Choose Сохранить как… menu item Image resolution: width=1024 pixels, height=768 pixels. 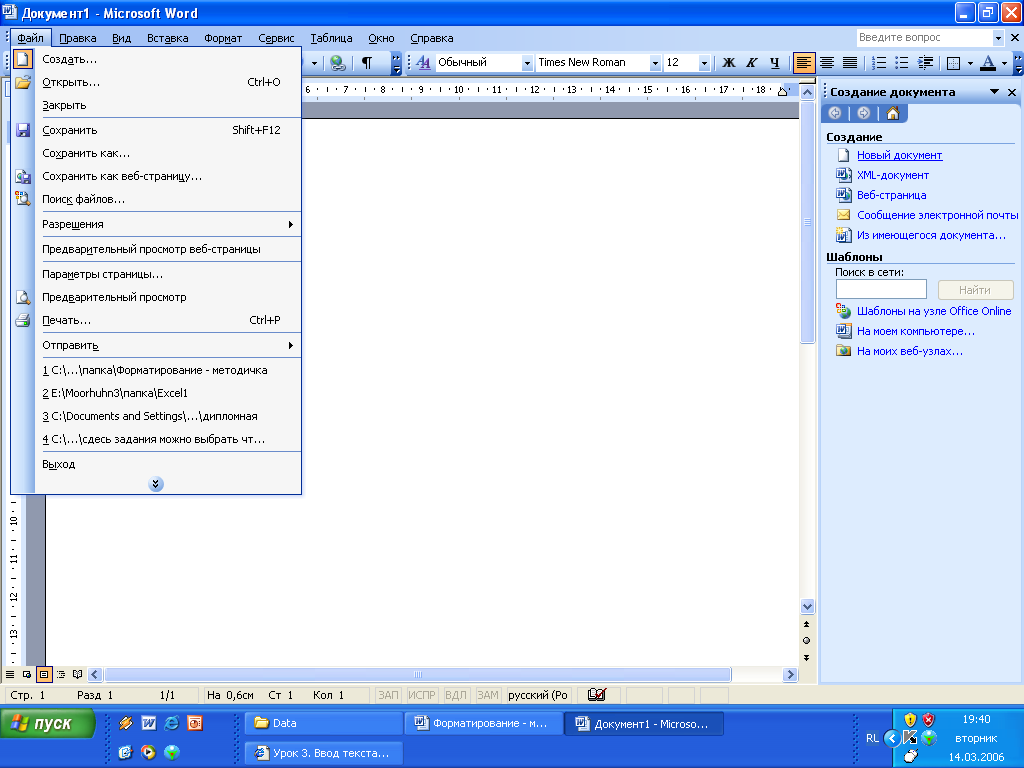(156, 153)
